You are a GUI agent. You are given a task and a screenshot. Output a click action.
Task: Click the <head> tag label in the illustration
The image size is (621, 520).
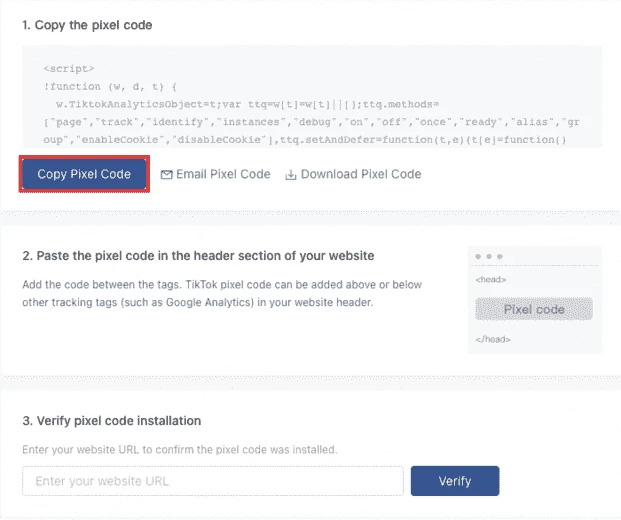coord(491,280)
